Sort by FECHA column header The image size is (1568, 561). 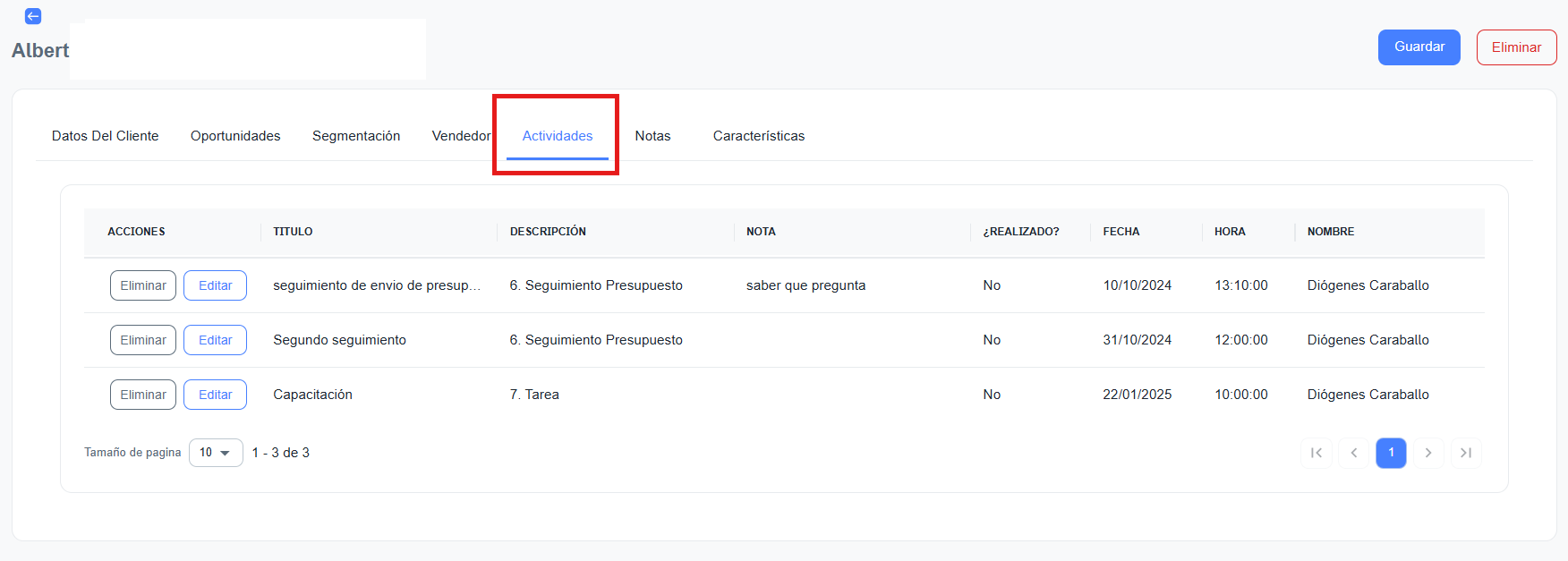pos(1121,232)
